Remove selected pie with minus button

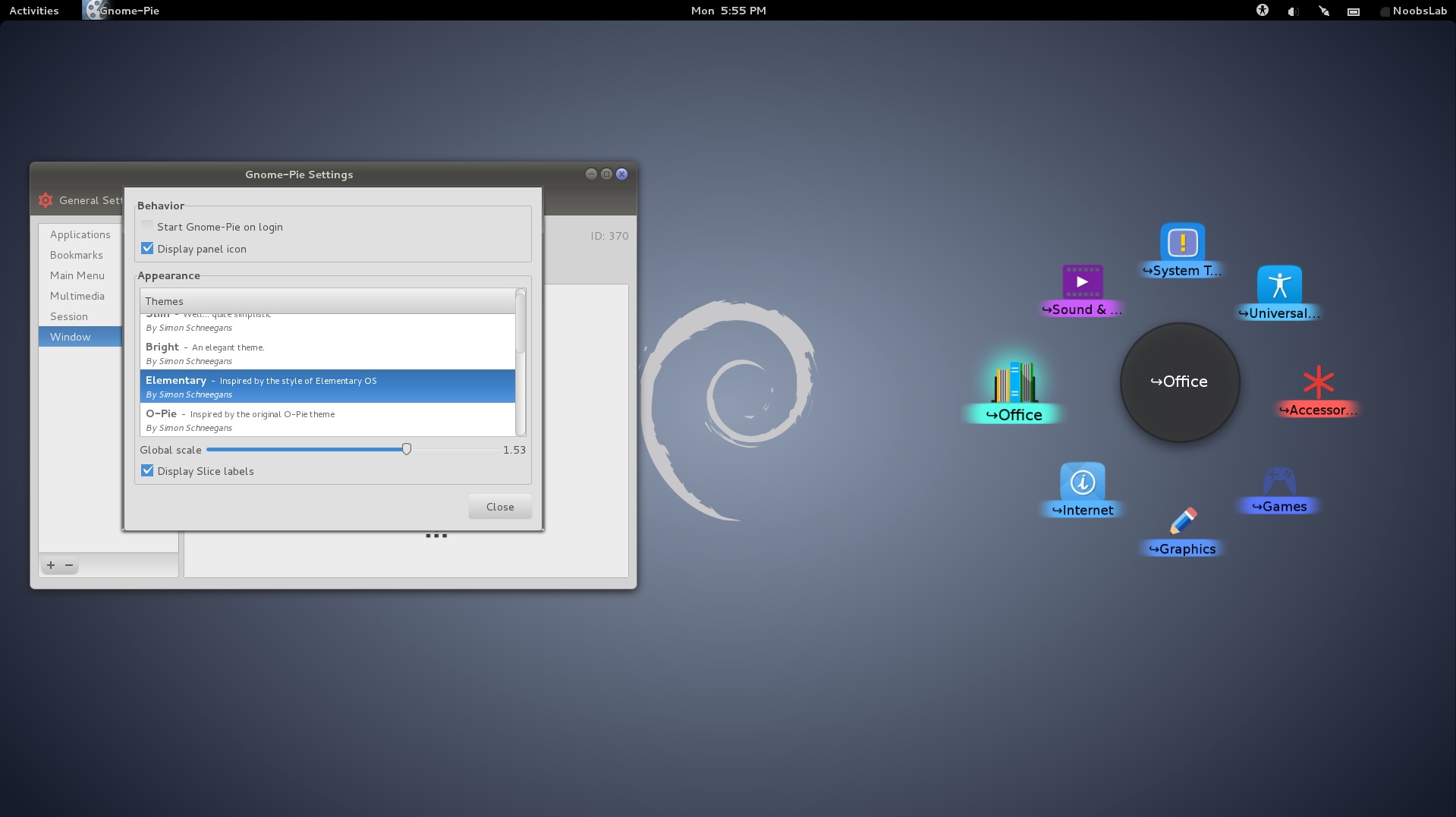(x=69, y=565)
